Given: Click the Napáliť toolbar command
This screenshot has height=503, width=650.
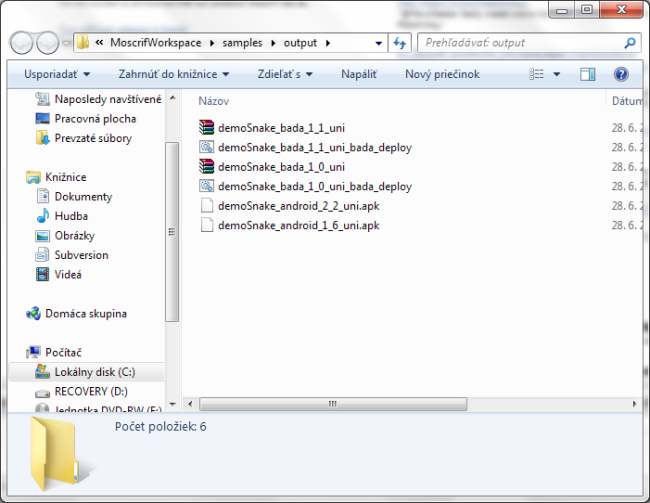Looking at the screenshot, I should [x=359, y=74].
